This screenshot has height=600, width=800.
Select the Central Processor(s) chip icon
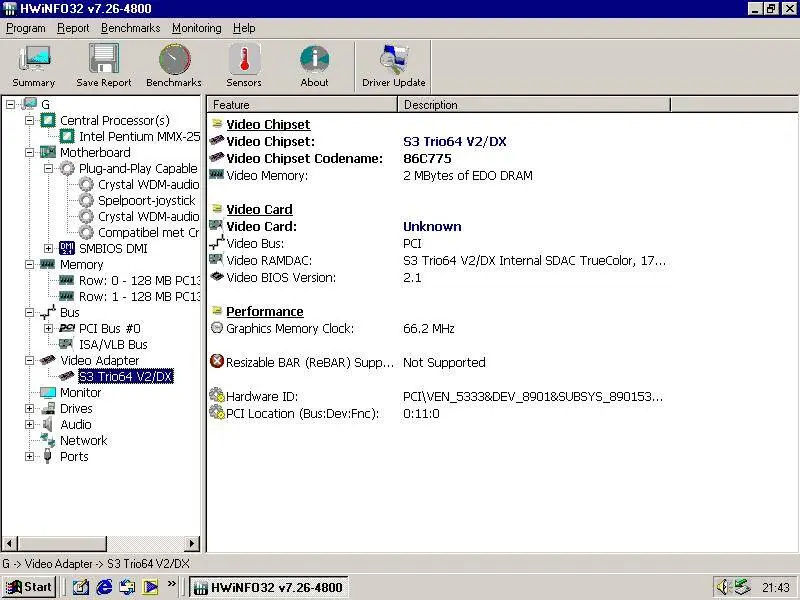point(48,120)
